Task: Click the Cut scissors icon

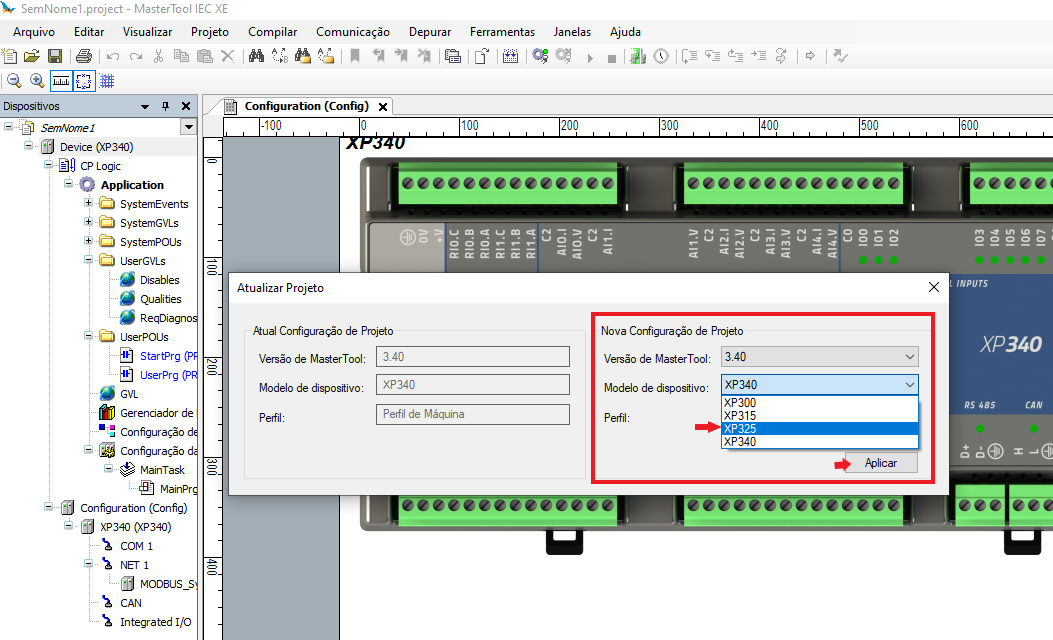Action: [158, 56]
